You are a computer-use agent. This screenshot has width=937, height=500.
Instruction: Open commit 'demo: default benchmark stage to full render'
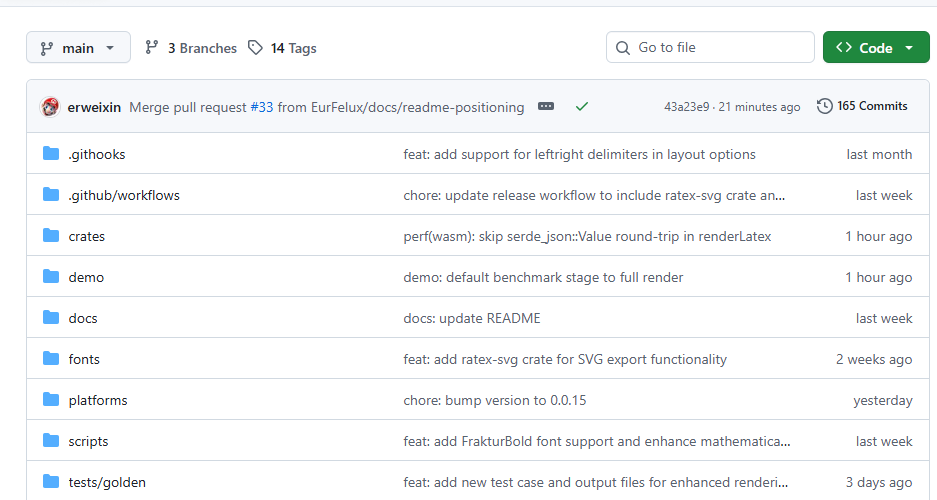point(543,277)
